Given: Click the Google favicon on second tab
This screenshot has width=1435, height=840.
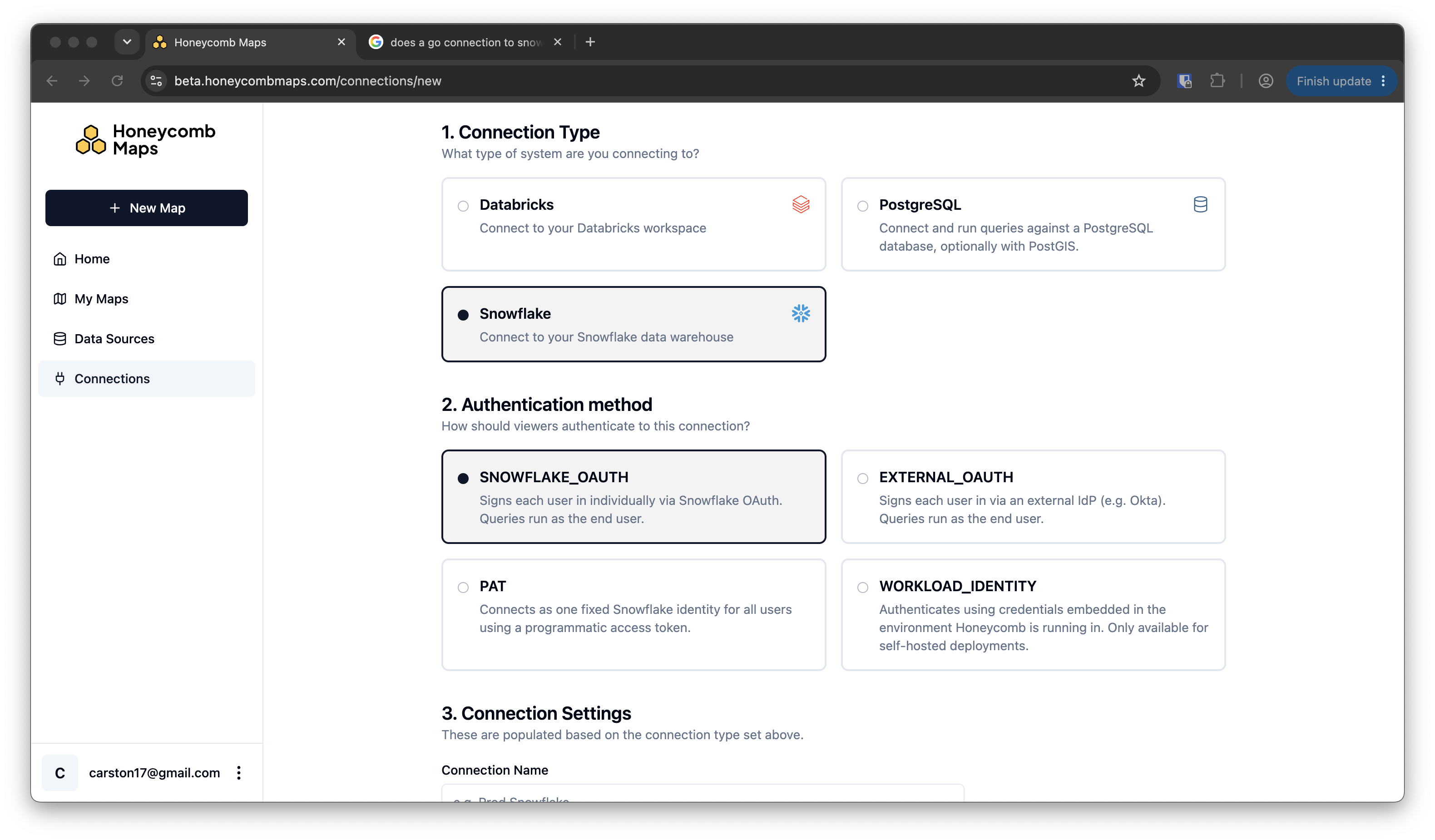Looking at the screenshot, I should coord(376,42).
